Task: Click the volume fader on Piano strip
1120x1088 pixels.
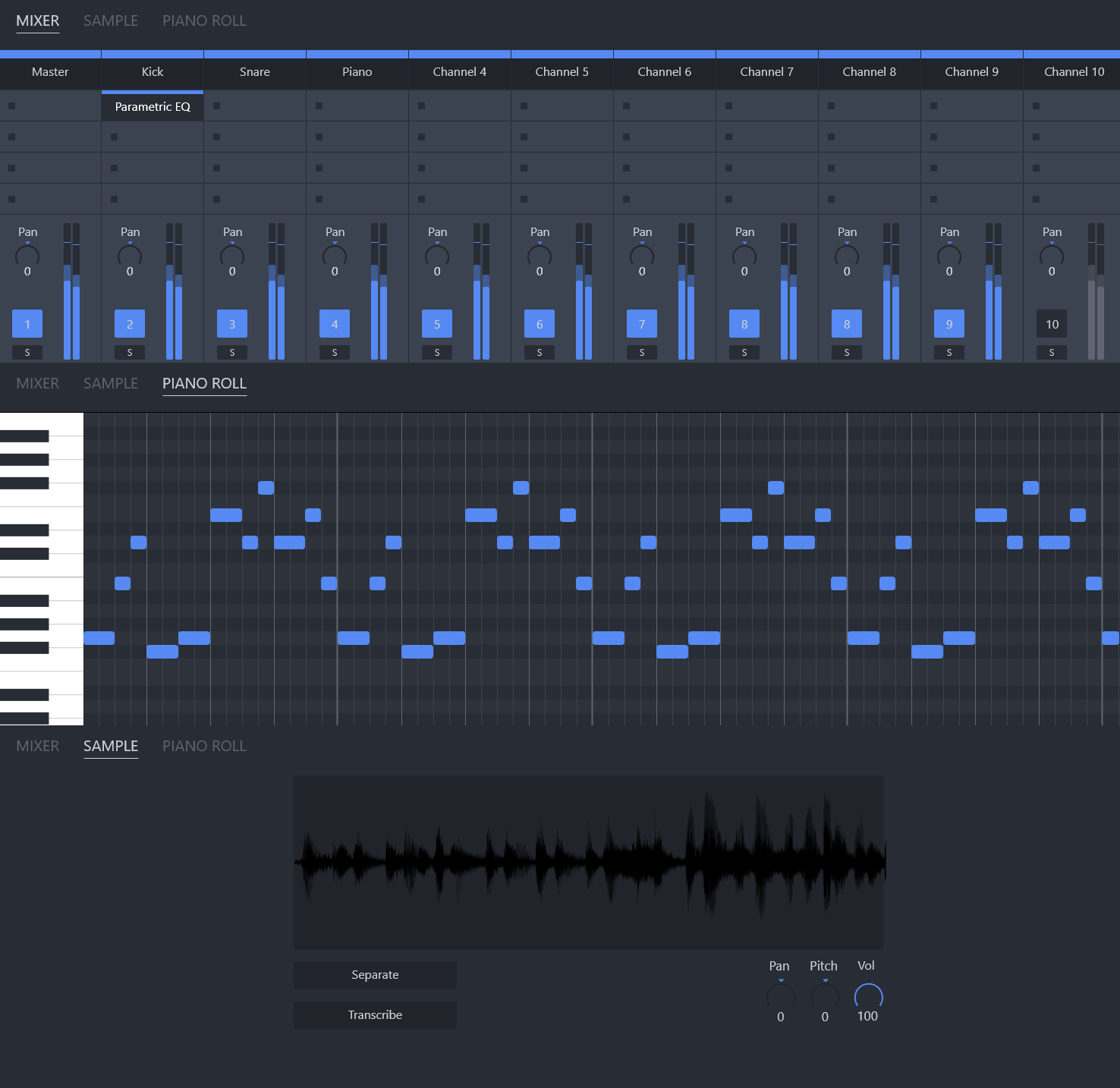Action: [x=379, y=291]
